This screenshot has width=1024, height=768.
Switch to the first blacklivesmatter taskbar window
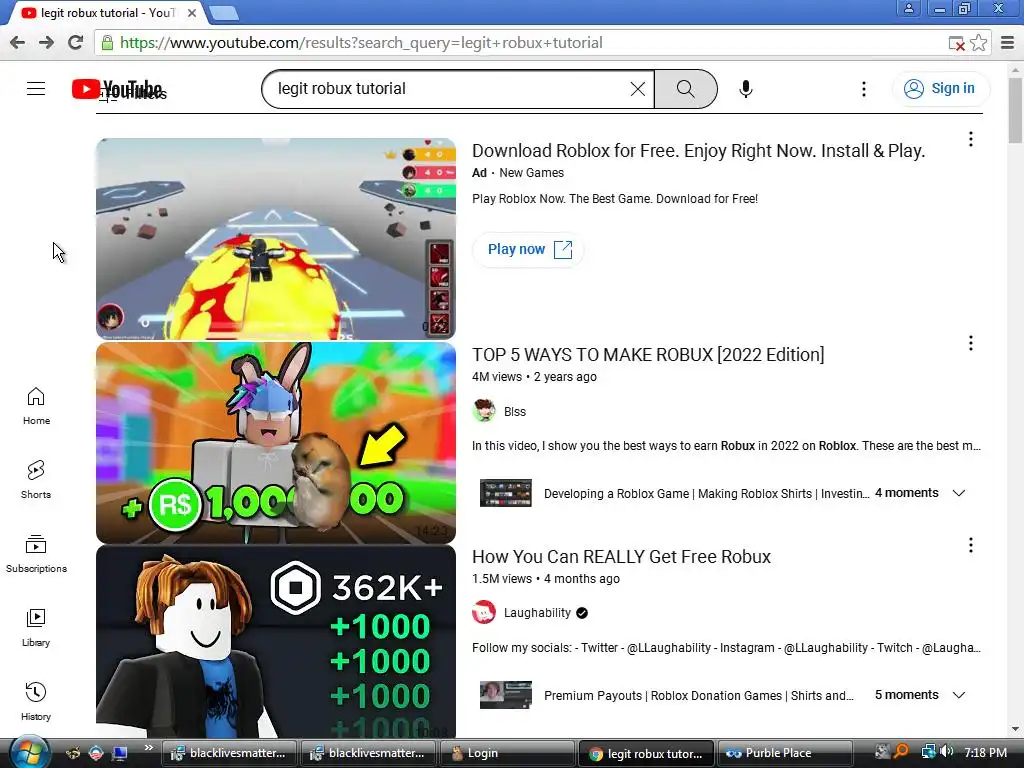[x=229, y=753]
